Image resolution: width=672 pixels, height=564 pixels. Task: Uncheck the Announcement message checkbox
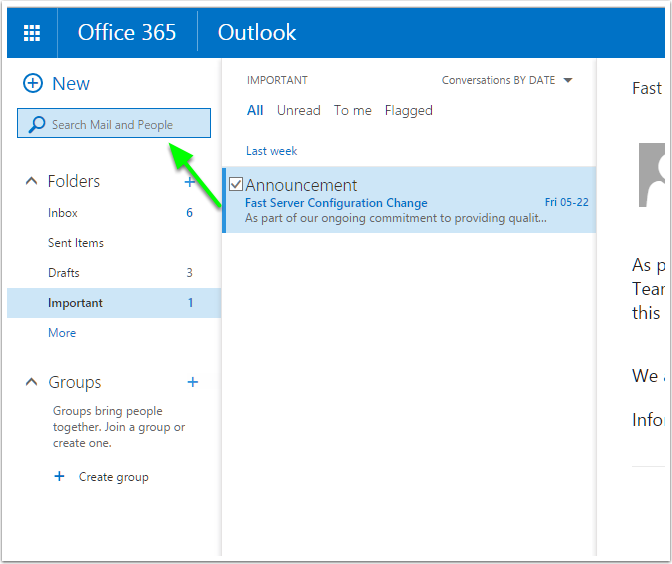pyautogui.click(x=236, y=184)
